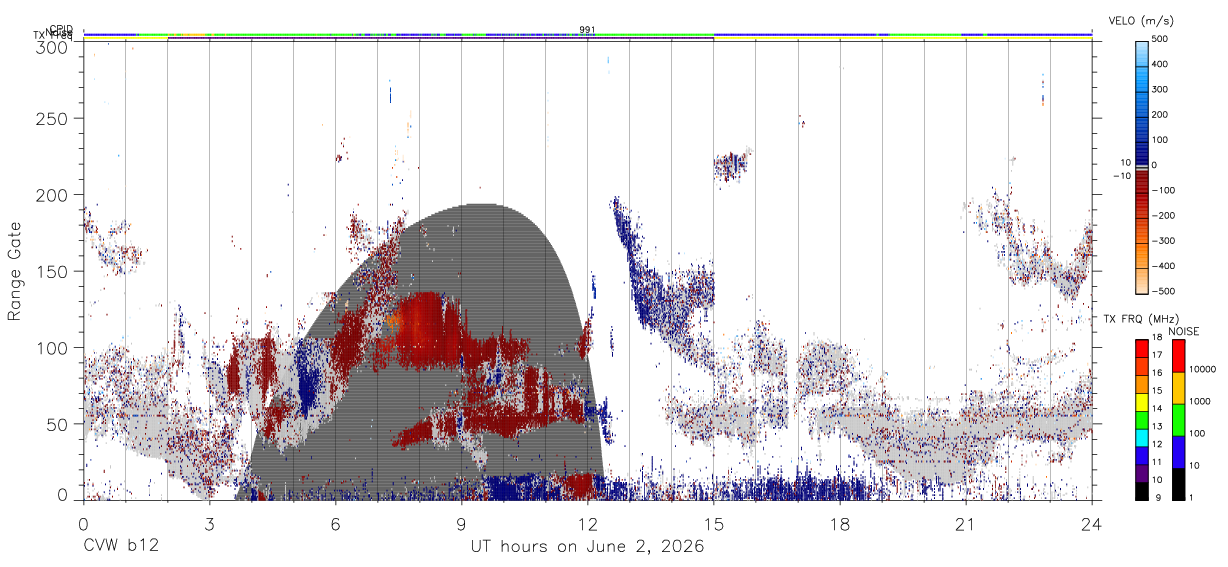
Task: Select the 'NOISE' legend title above the color bar
Action: pyautogui.click(x=1183, y=330)
